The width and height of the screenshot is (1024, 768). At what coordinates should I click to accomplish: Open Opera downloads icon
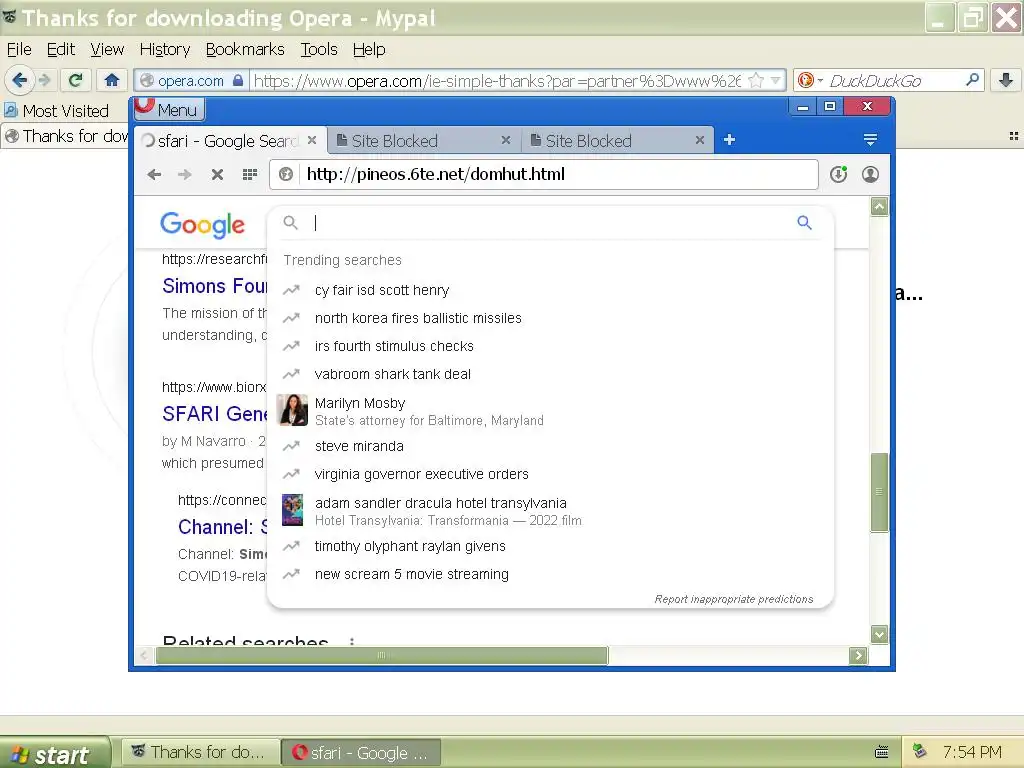tap(839, 174)
